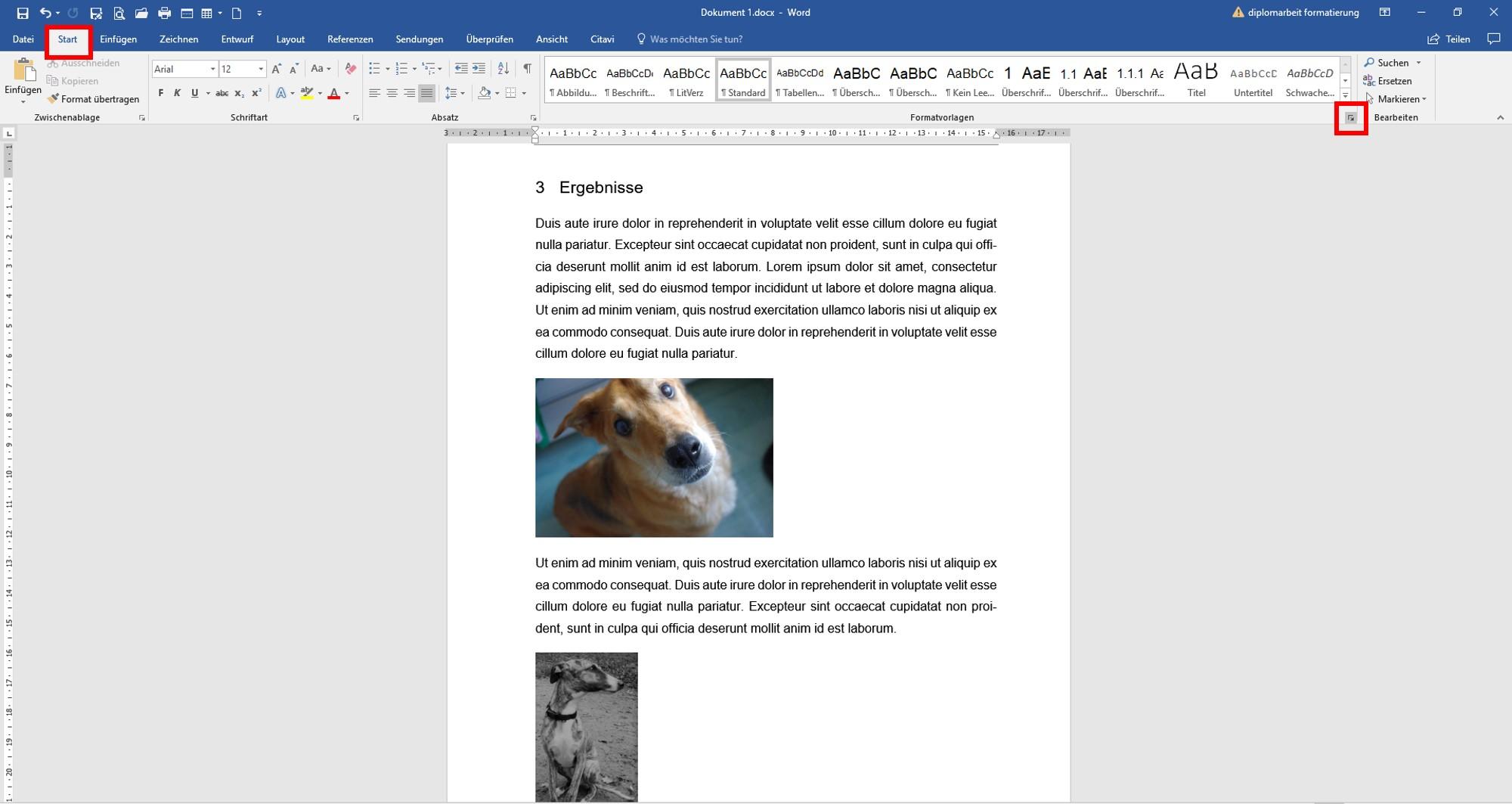Viewport: 1512px width, 804px height.
Task: Click the ribbon display options icon
Action: point(1385,13)
